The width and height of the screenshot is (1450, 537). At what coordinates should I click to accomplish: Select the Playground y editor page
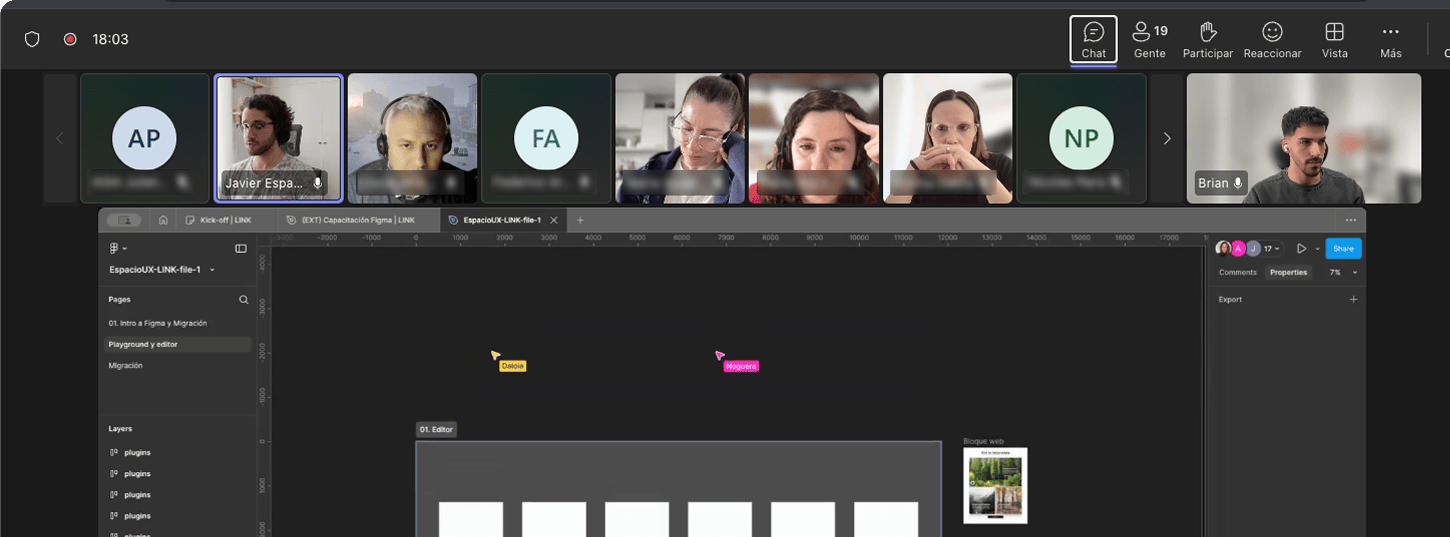(x=176, y=344)
